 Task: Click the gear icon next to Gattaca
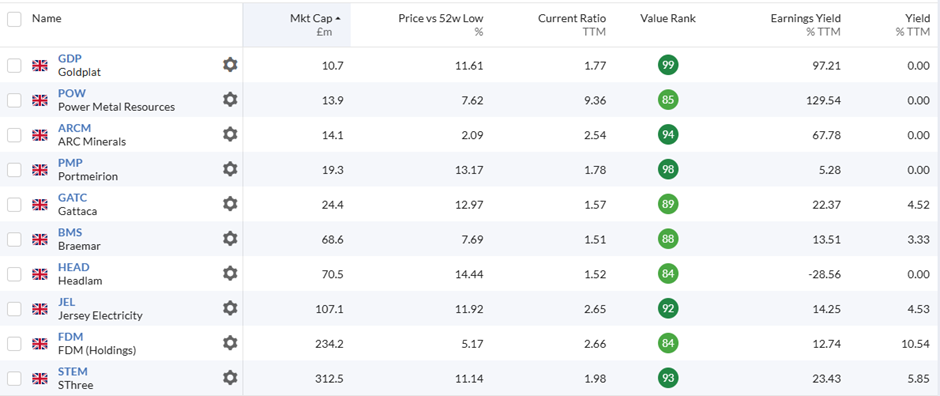pos(230,204)
